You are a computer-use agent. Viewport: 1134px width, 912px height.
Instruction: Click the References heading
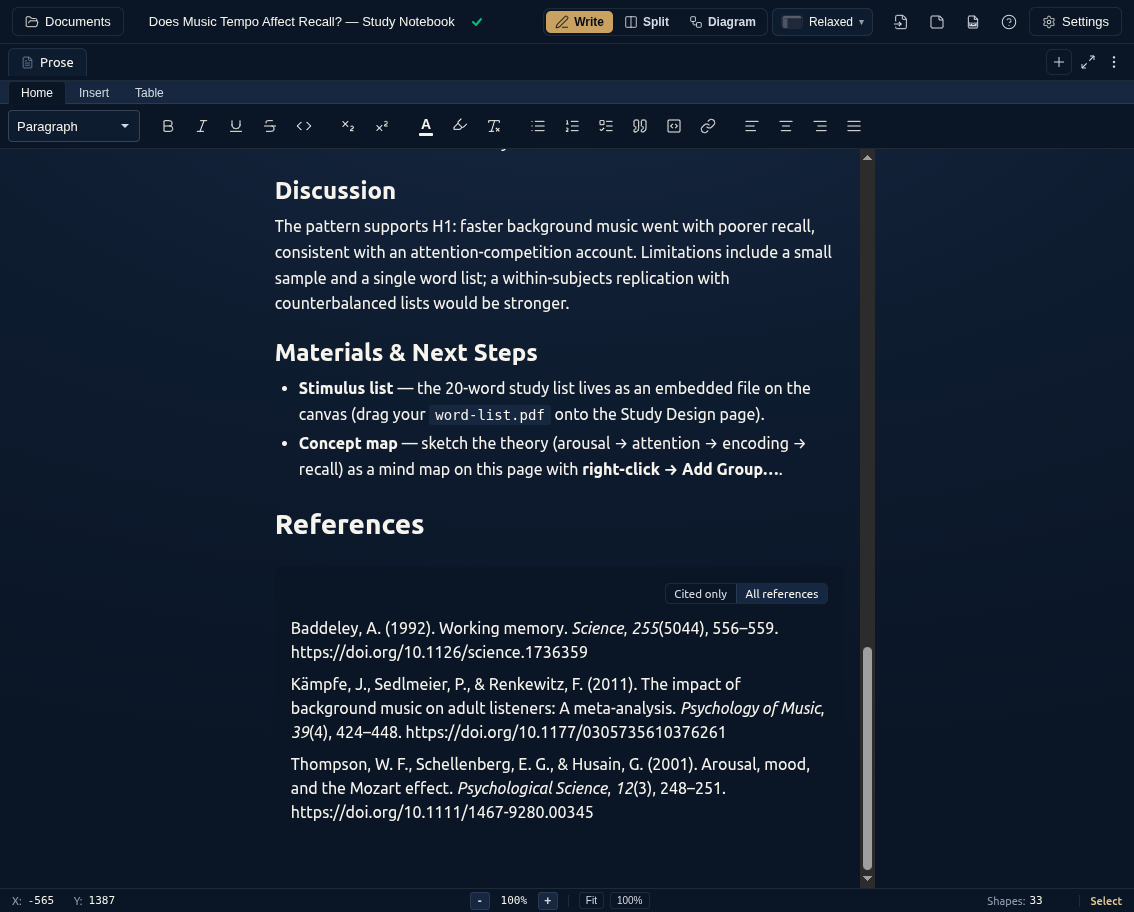(349, 524)
